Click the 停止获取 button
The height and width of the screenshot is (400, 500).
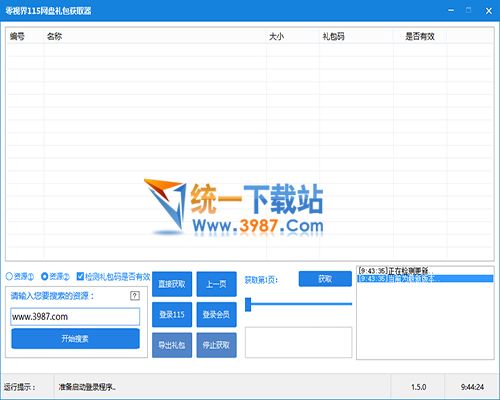[x=217, y=345]
